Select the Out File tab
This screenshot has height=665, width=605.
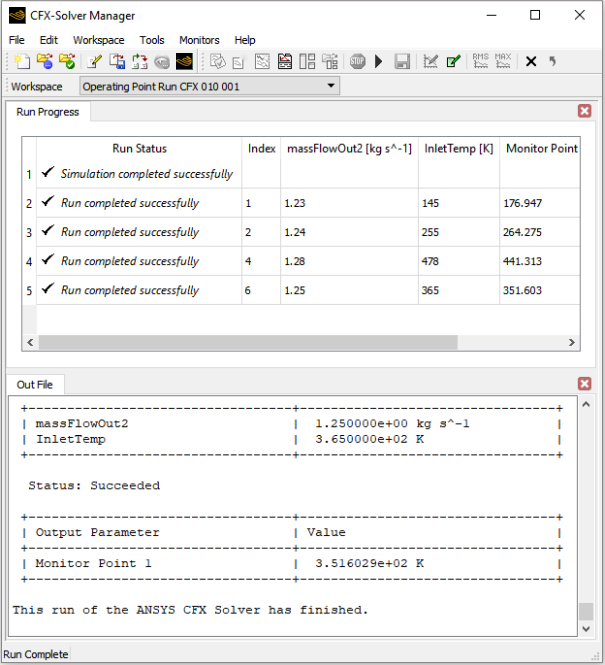tap(35, 384)
